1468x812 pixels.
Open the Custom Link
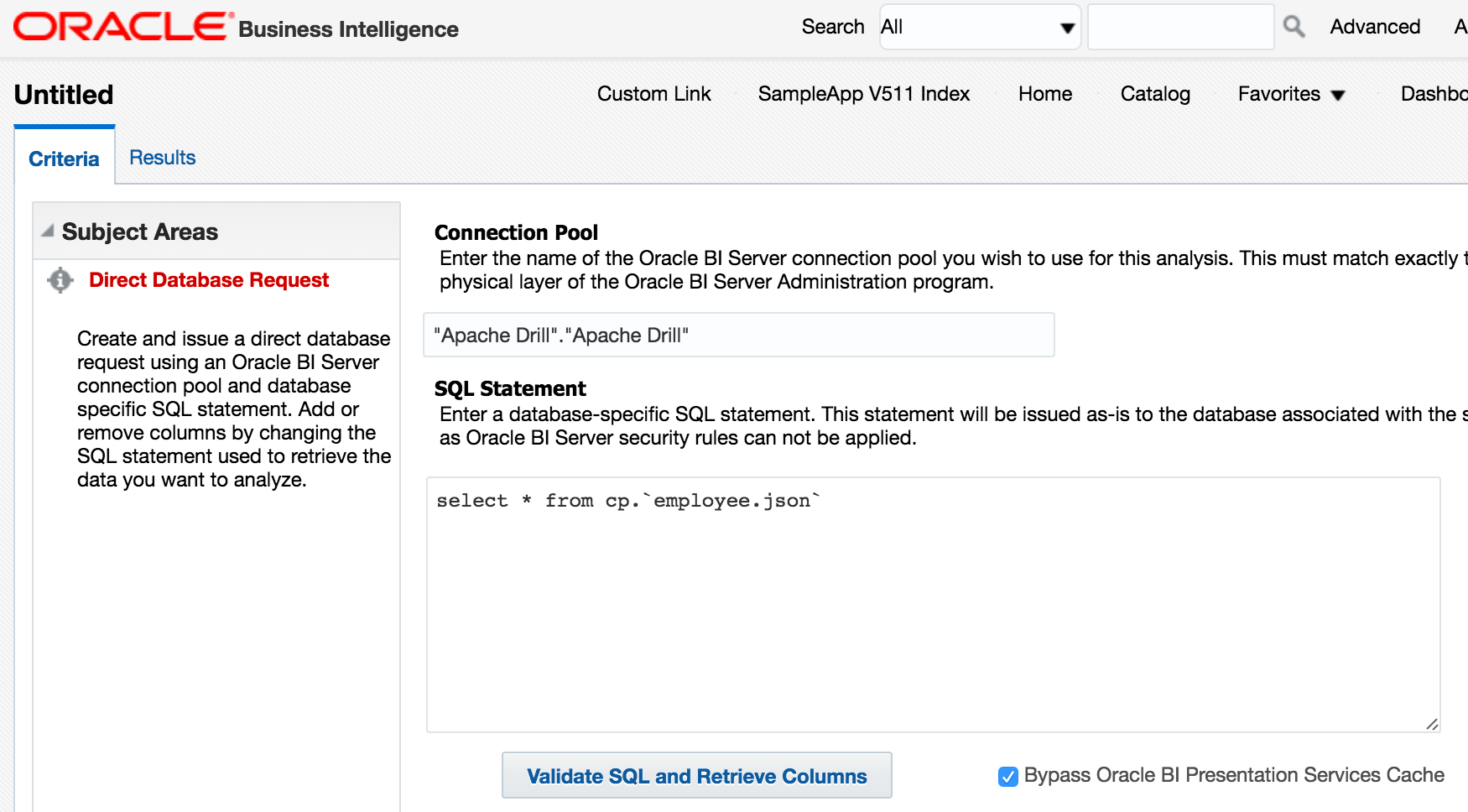(653, 94)
